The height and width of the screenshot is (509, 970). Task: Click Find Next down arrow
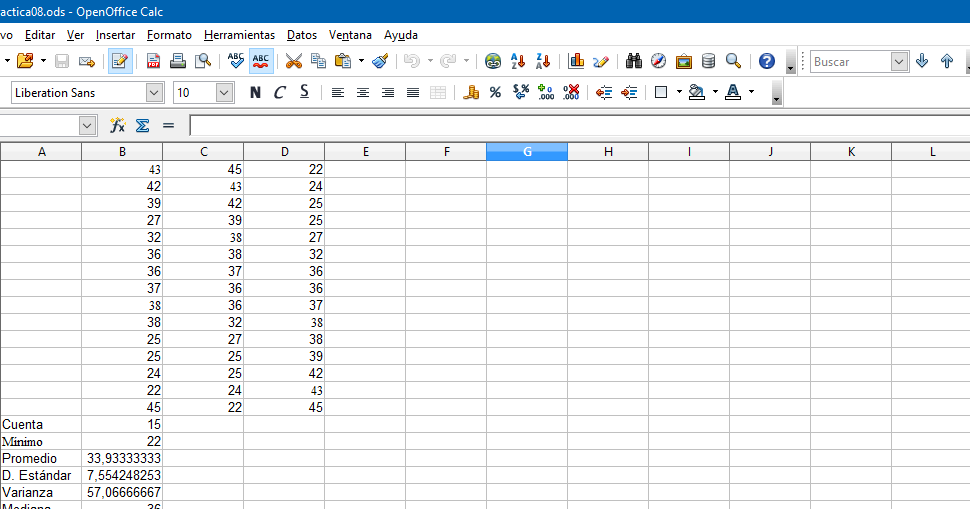tap(922, 61)
